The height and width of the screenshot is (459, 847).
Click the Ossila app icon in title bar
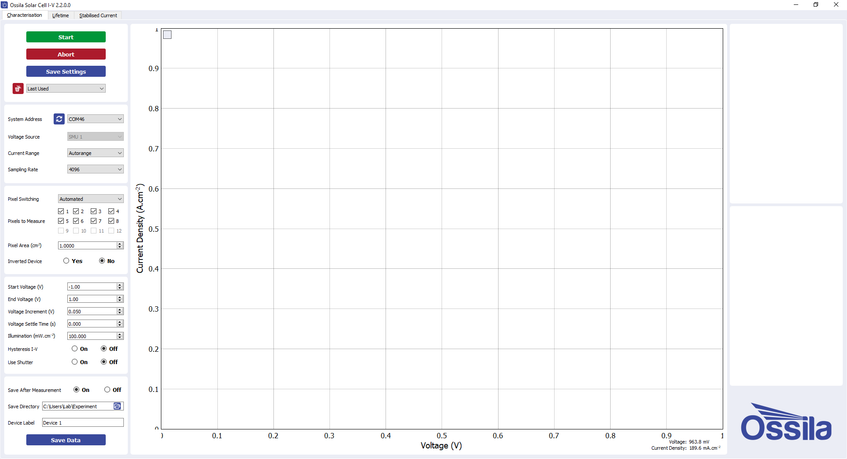[5, 4]
